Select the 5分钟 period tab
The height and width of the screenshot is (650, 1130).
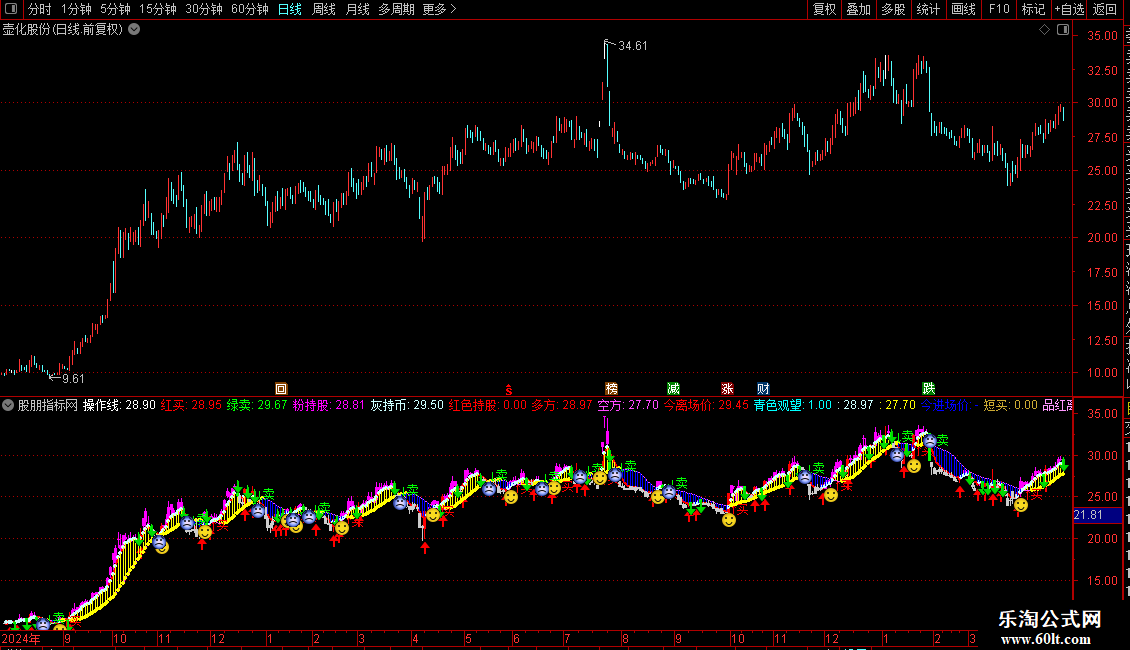click(x=115, y=9)
